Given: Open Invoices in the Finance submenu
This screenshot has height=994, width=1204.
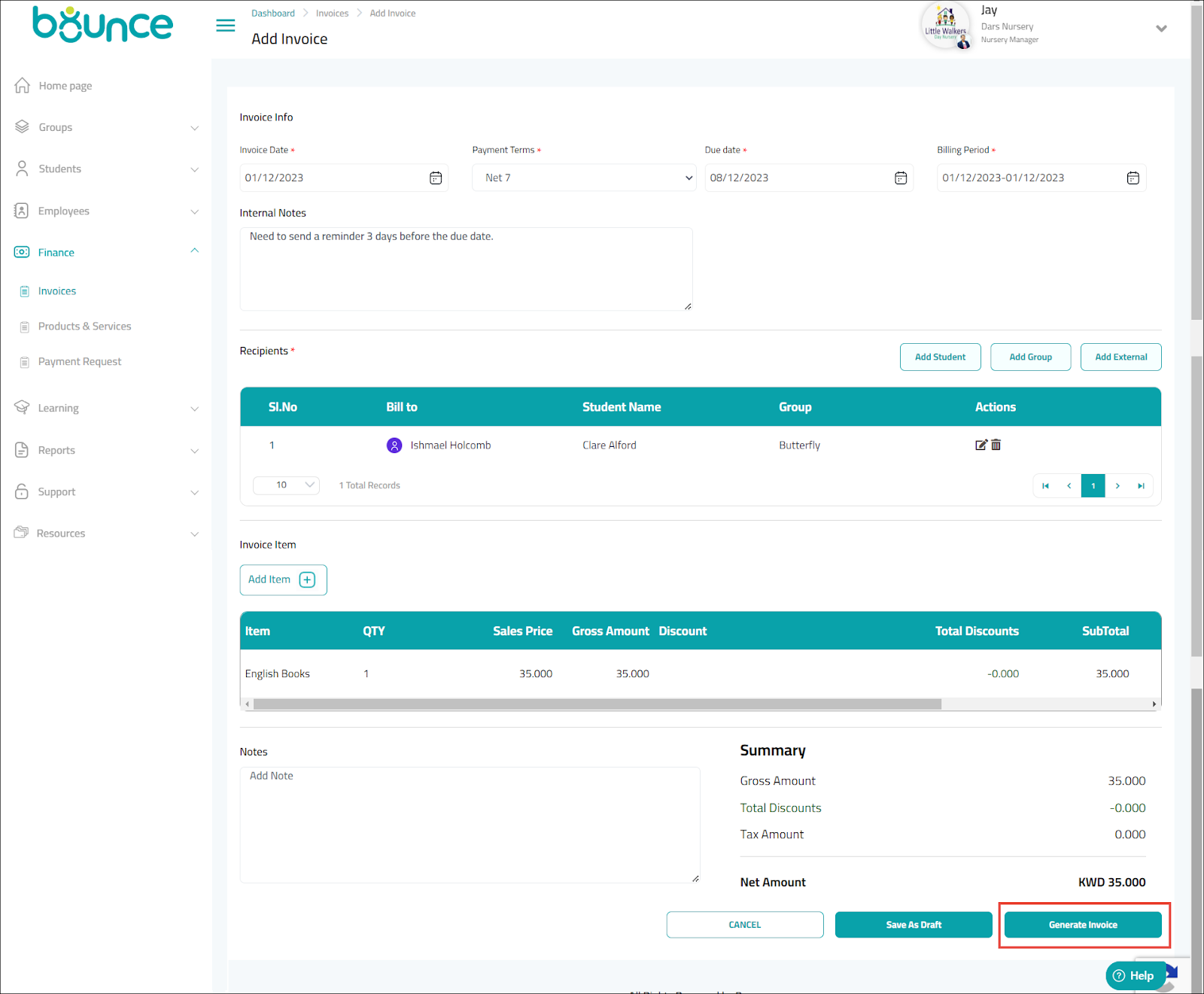Looking at the screenshot, I should point(57,291).
